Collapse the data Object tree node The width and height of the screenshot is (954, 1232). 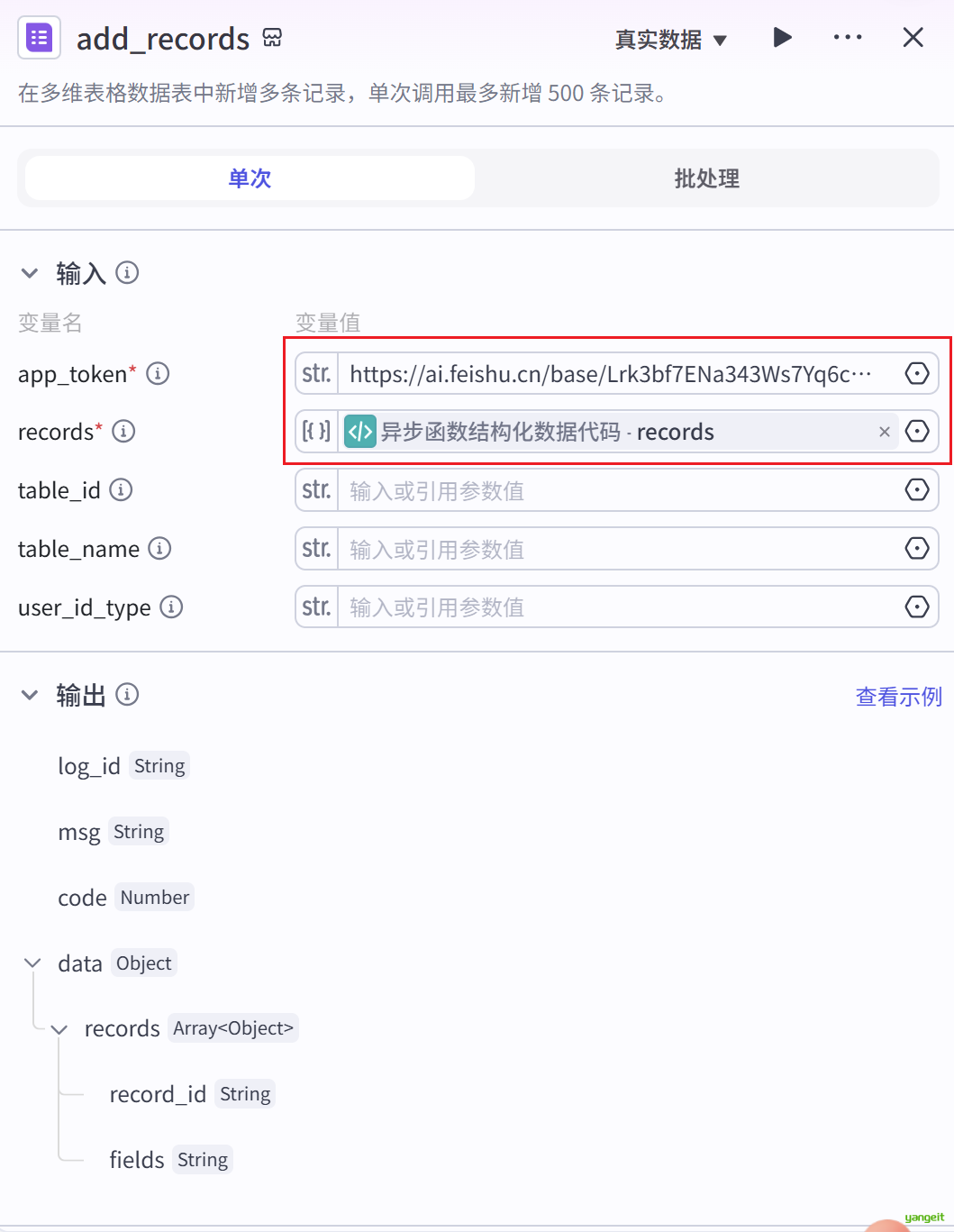[32, 963]
